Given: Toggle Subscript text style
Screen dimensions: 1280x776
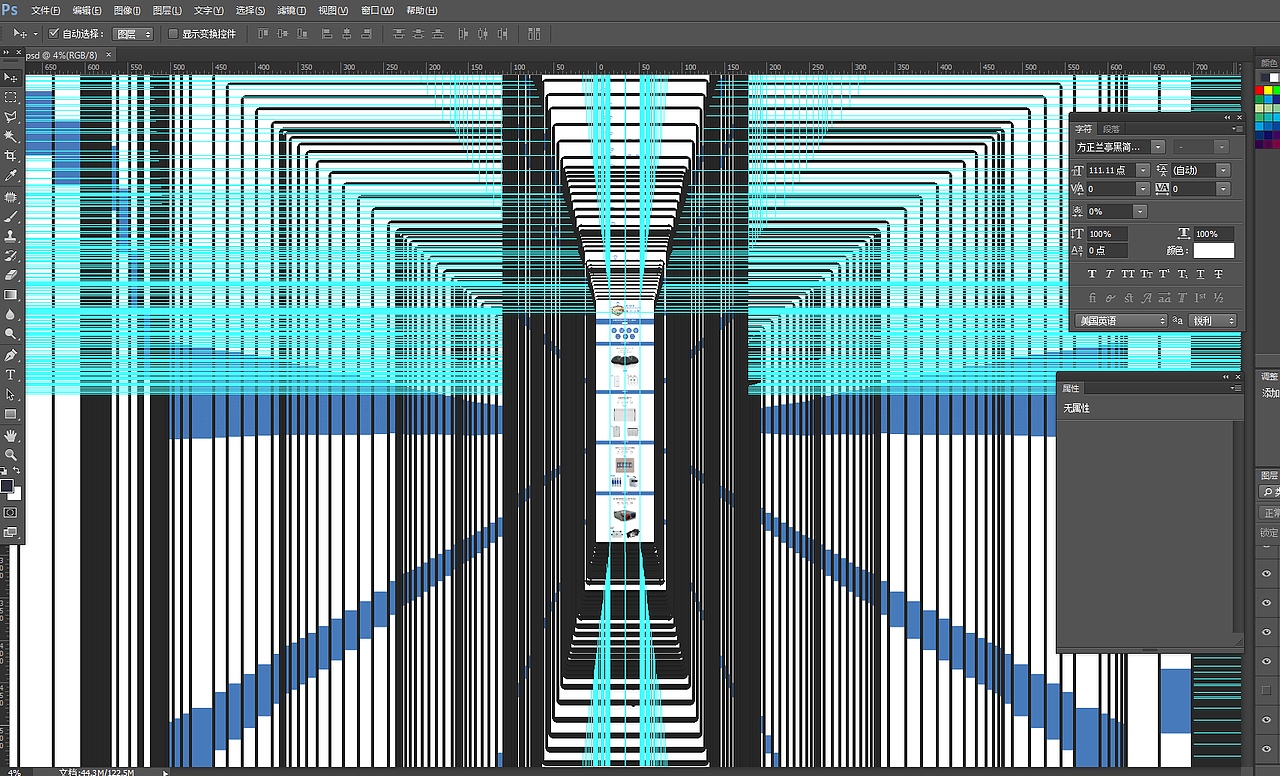Looking at the screenshot, I should (x=1182, y=274).
